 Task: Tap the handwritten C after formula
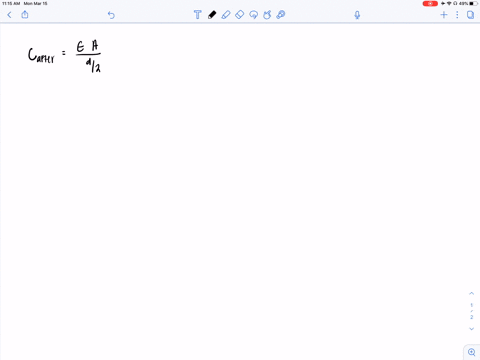[x=41, y=55]
